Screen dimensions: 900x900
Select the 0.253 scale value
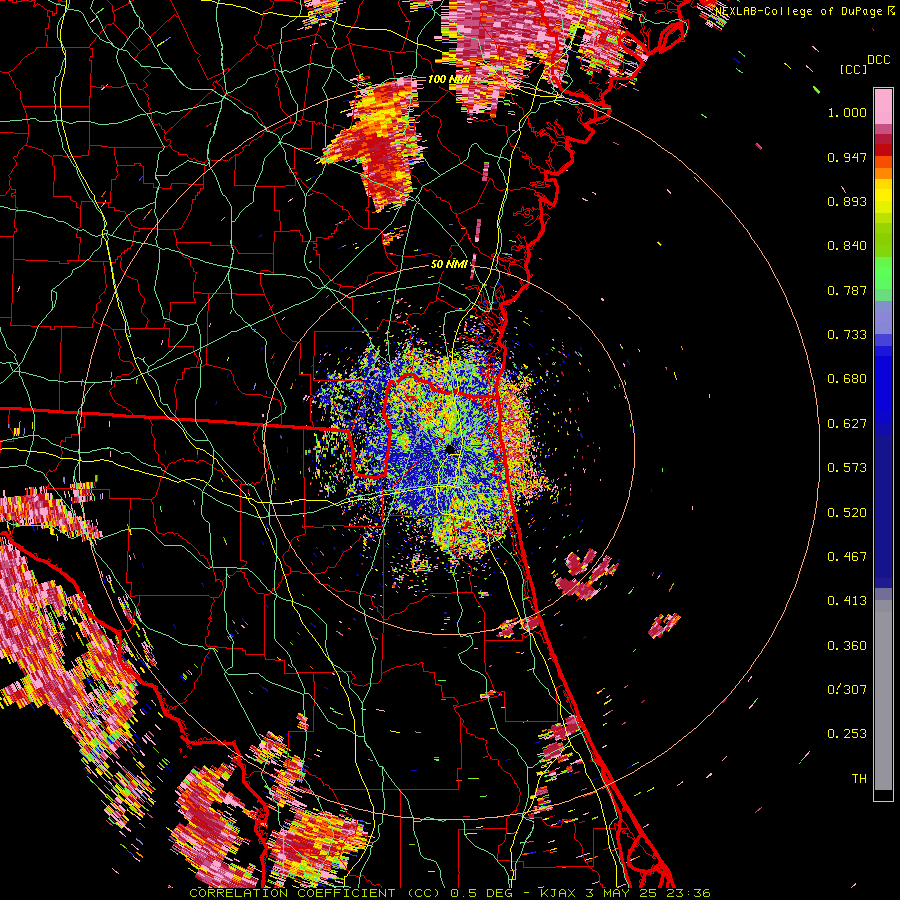pos(847,734)
